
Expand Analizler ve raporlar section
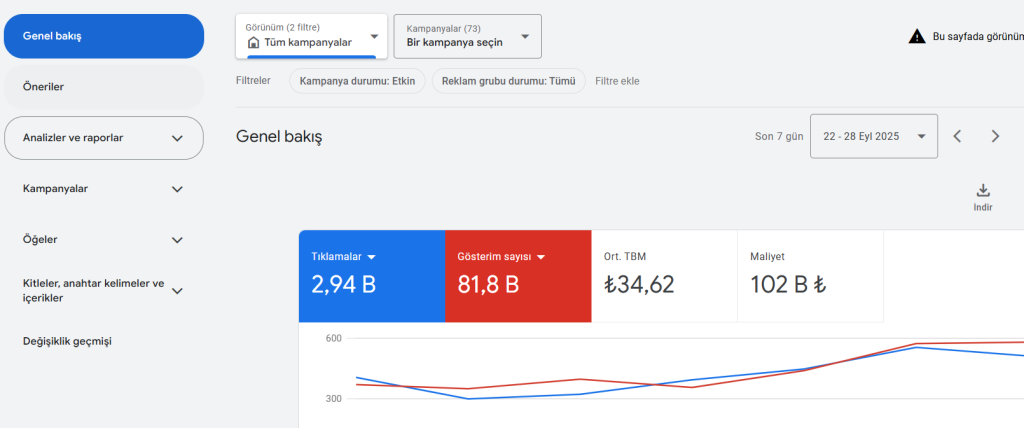coord(177,138)
